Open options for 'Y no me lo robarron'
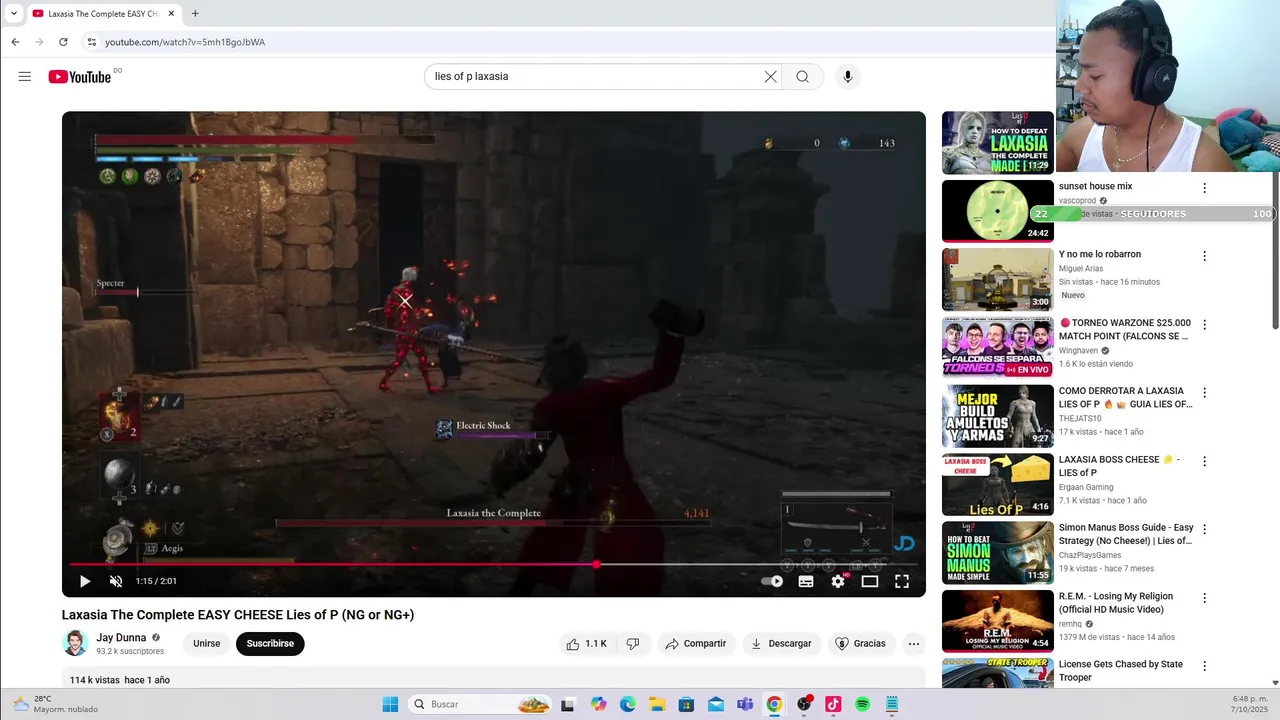Screen dimensions: 1280x720 1204,256
